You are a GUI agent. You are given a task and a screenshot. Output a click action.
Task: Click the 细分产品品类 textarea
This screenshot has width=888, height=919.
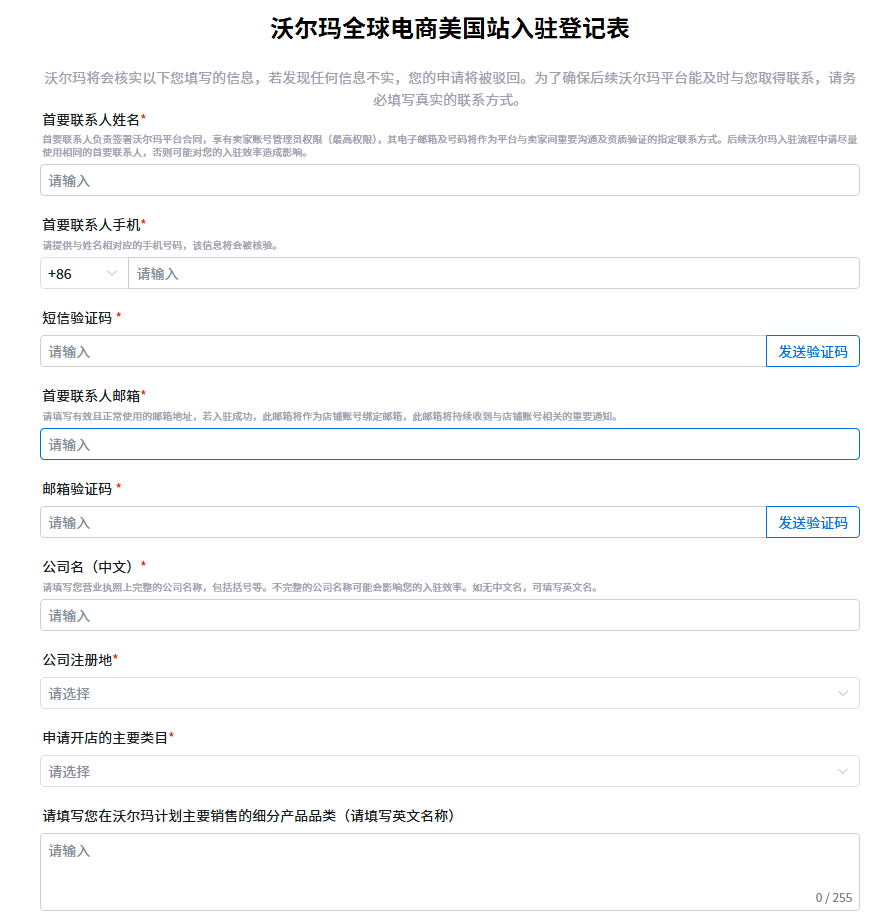450,872
